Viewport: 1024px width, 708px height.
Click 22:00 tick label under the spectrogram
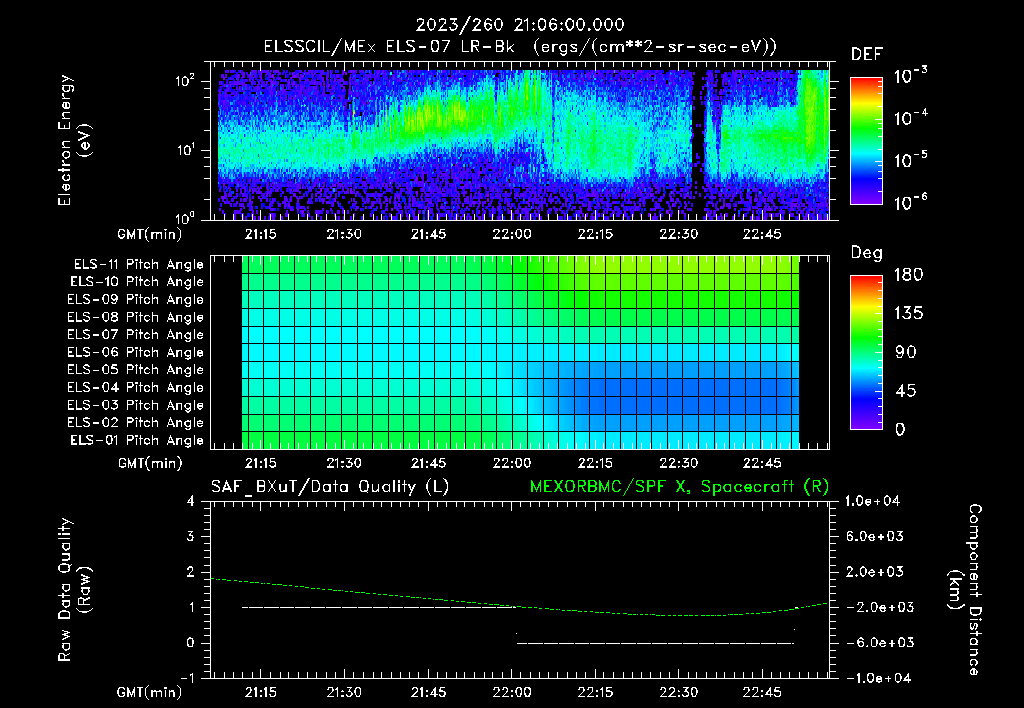point(511,234)
